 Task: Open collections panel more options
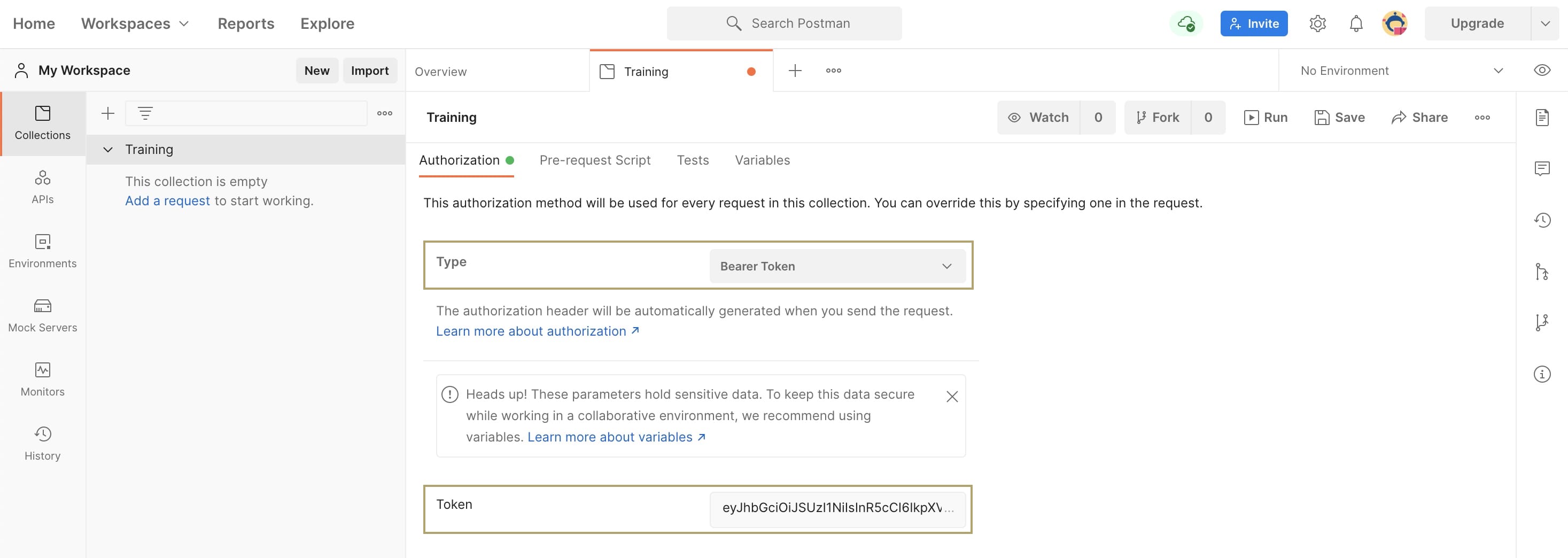coord(385,113)
